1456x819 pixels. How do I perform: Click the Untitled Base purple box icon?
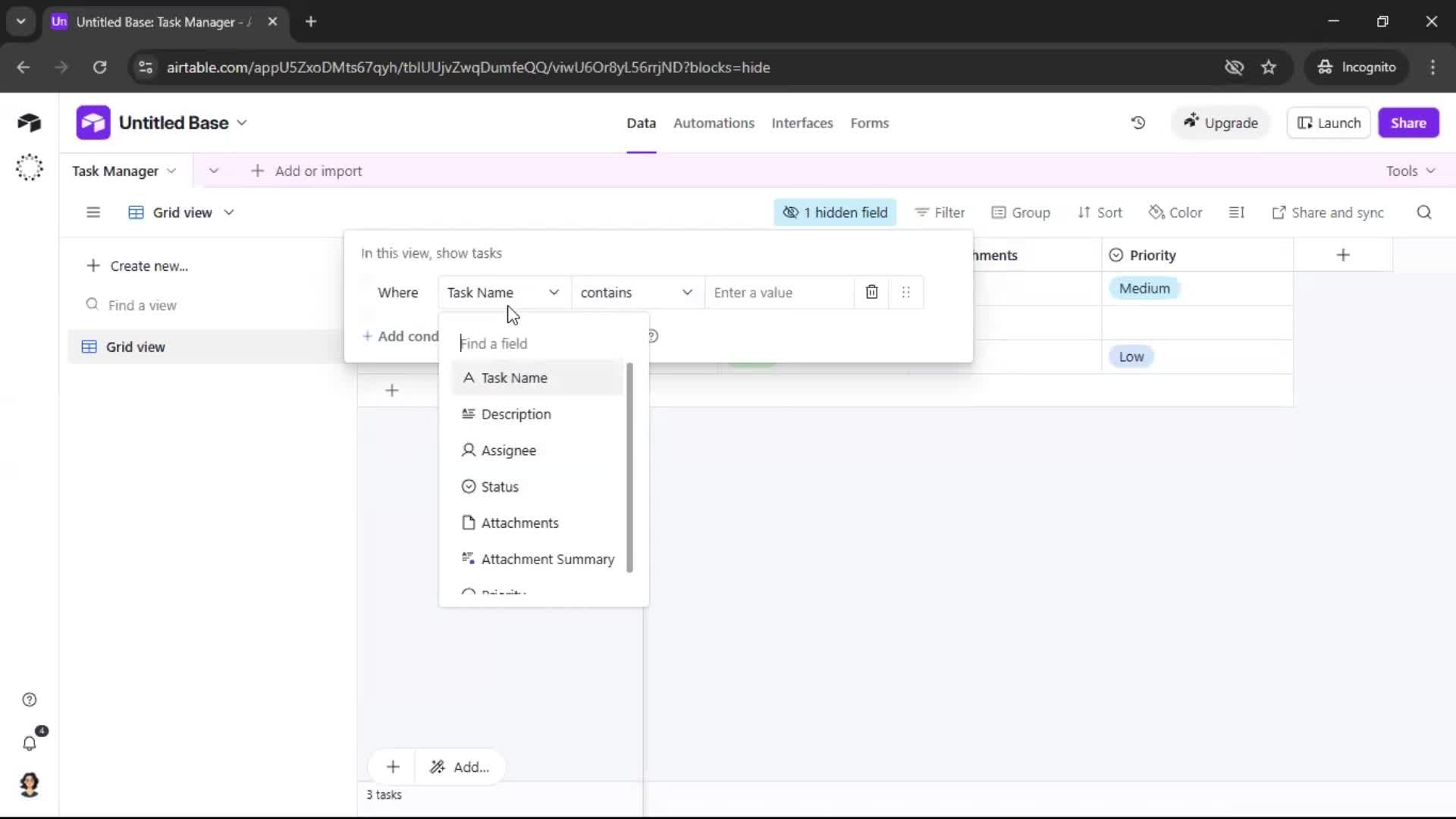coord(93,123)
